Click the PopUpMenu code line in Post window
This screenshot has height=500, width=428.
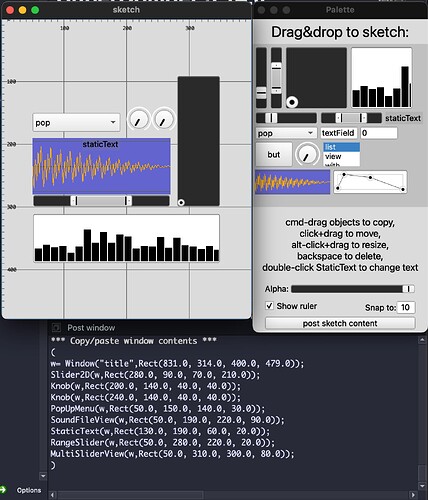pos(158,409)
